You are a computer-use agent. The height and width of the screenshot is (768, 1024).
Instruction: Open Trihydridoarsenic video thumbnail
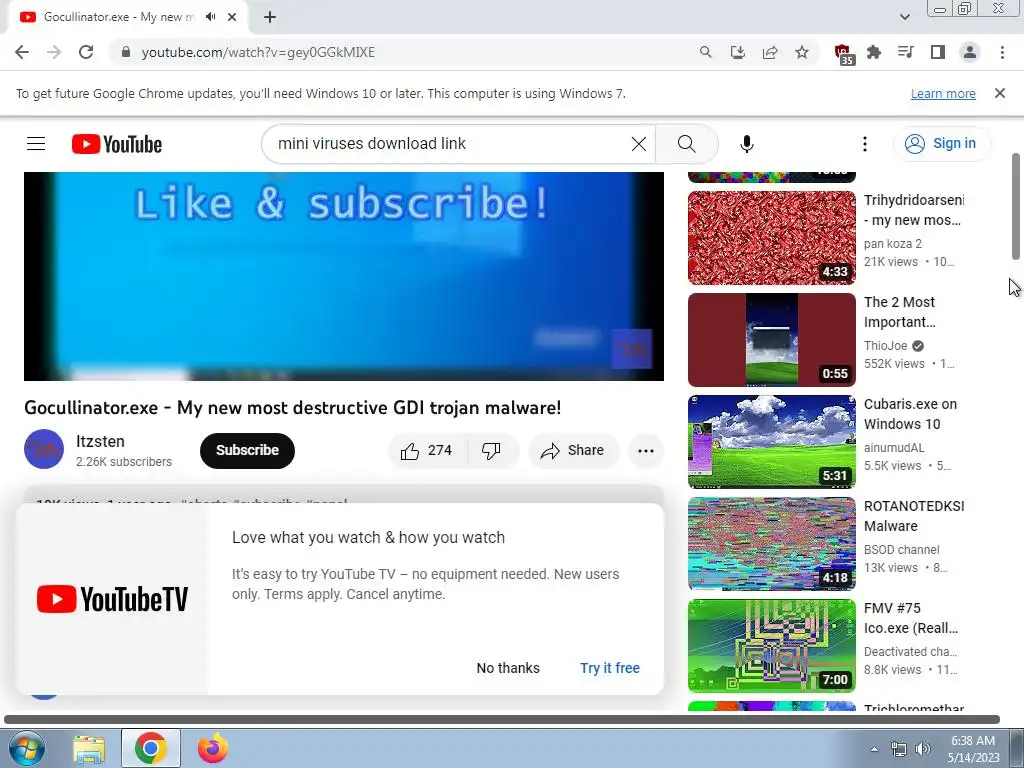(771, 238)
